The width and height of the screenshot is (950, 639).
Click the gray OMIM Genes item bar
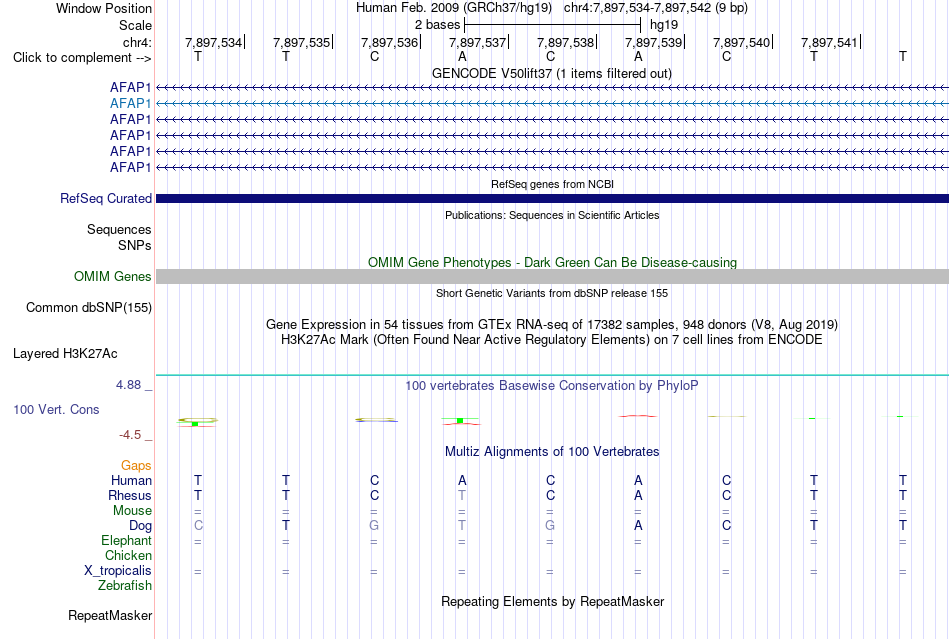(552, 276)
